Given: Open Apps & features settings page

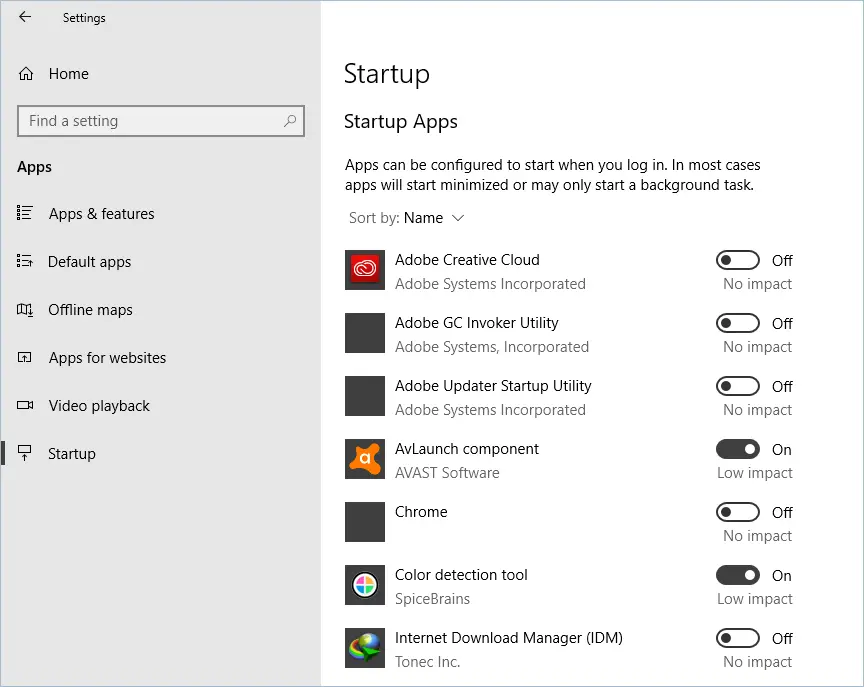Looking at the screenshot, I should [x=101, y=214].
